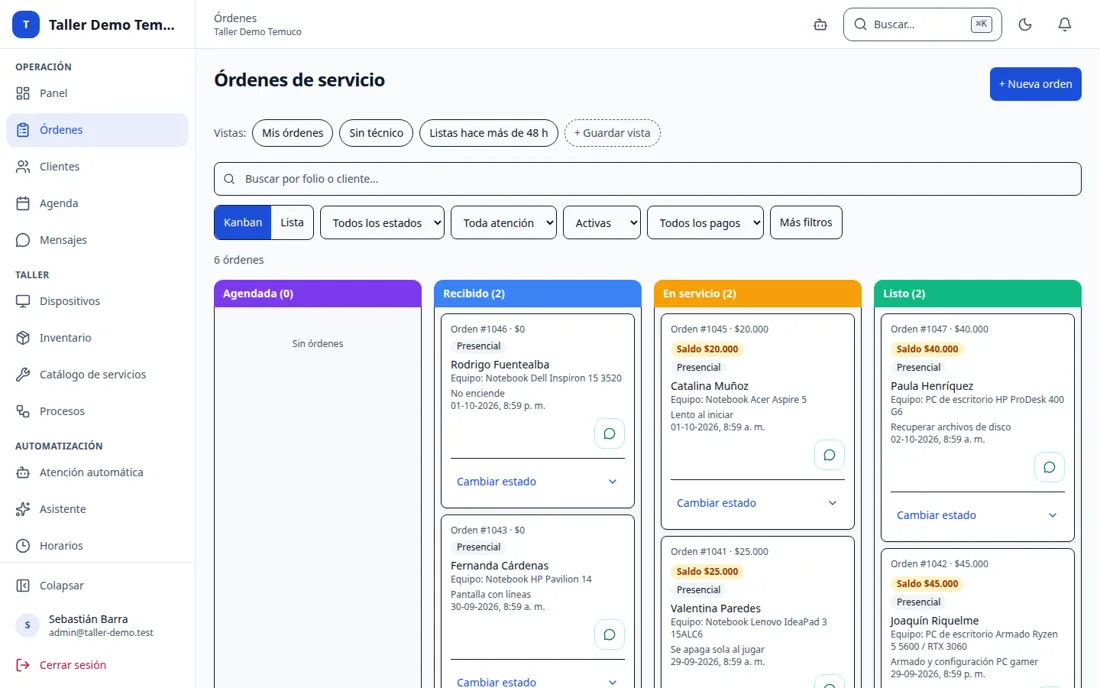Apply Mis órdenes saved view
Viewport: 1100px width, 688px height.
[293, 133]
